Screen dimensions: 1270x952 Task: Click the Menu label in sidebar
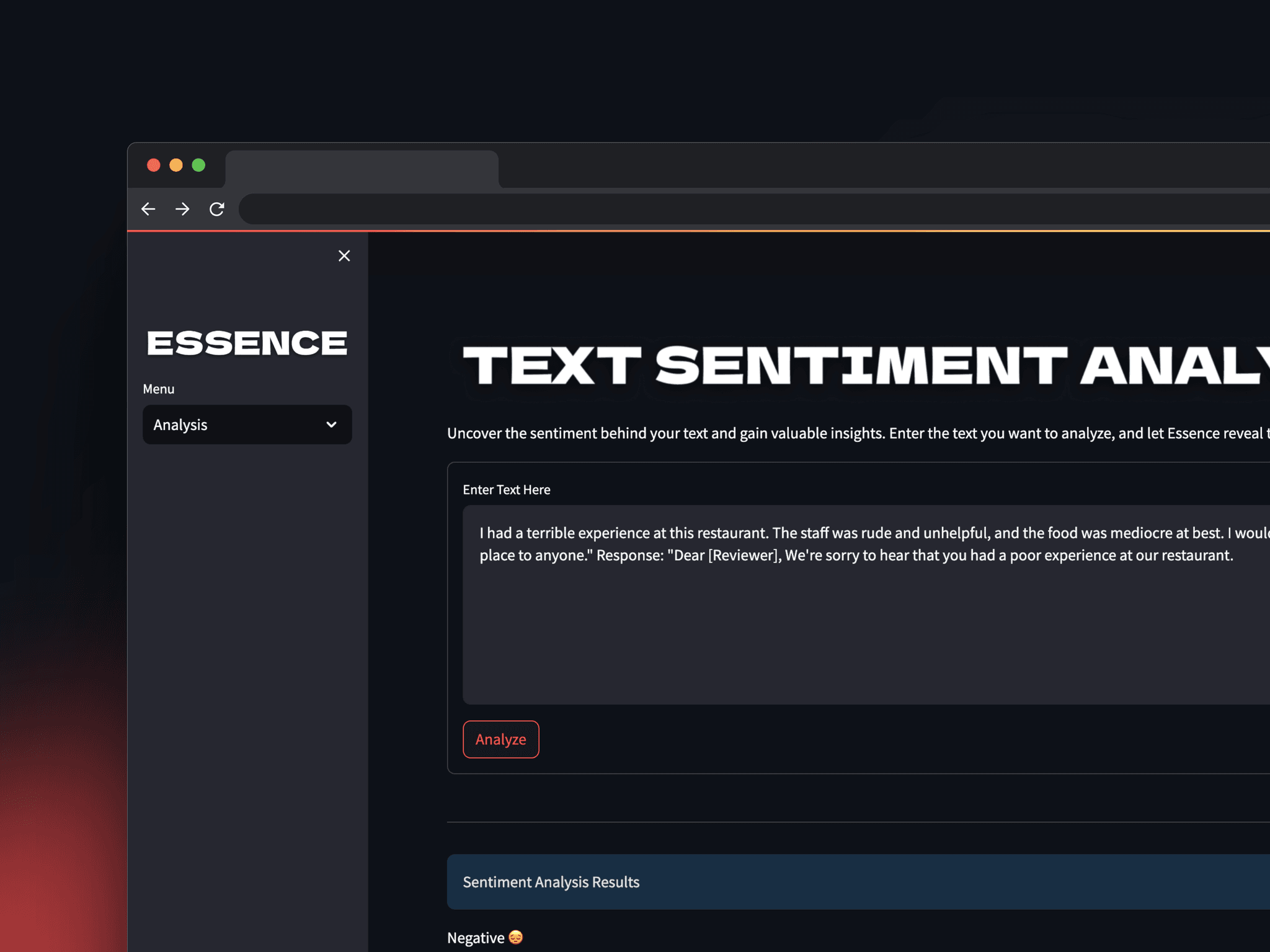click(159, 389)
